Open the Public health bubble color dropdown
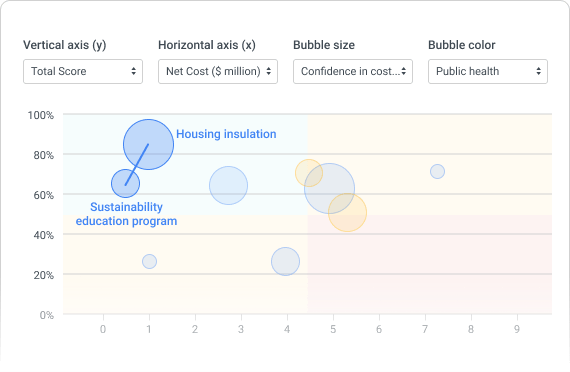The image size is (570, 372). [x=488, y=72]
